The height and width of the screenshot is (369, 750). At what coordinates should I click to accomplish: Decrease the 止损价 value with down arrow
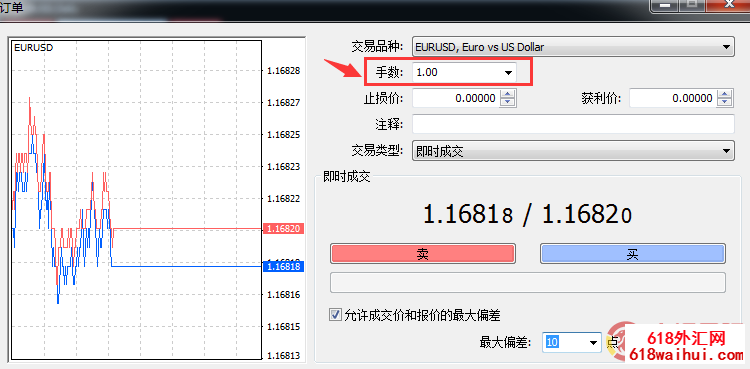(508, 103)
